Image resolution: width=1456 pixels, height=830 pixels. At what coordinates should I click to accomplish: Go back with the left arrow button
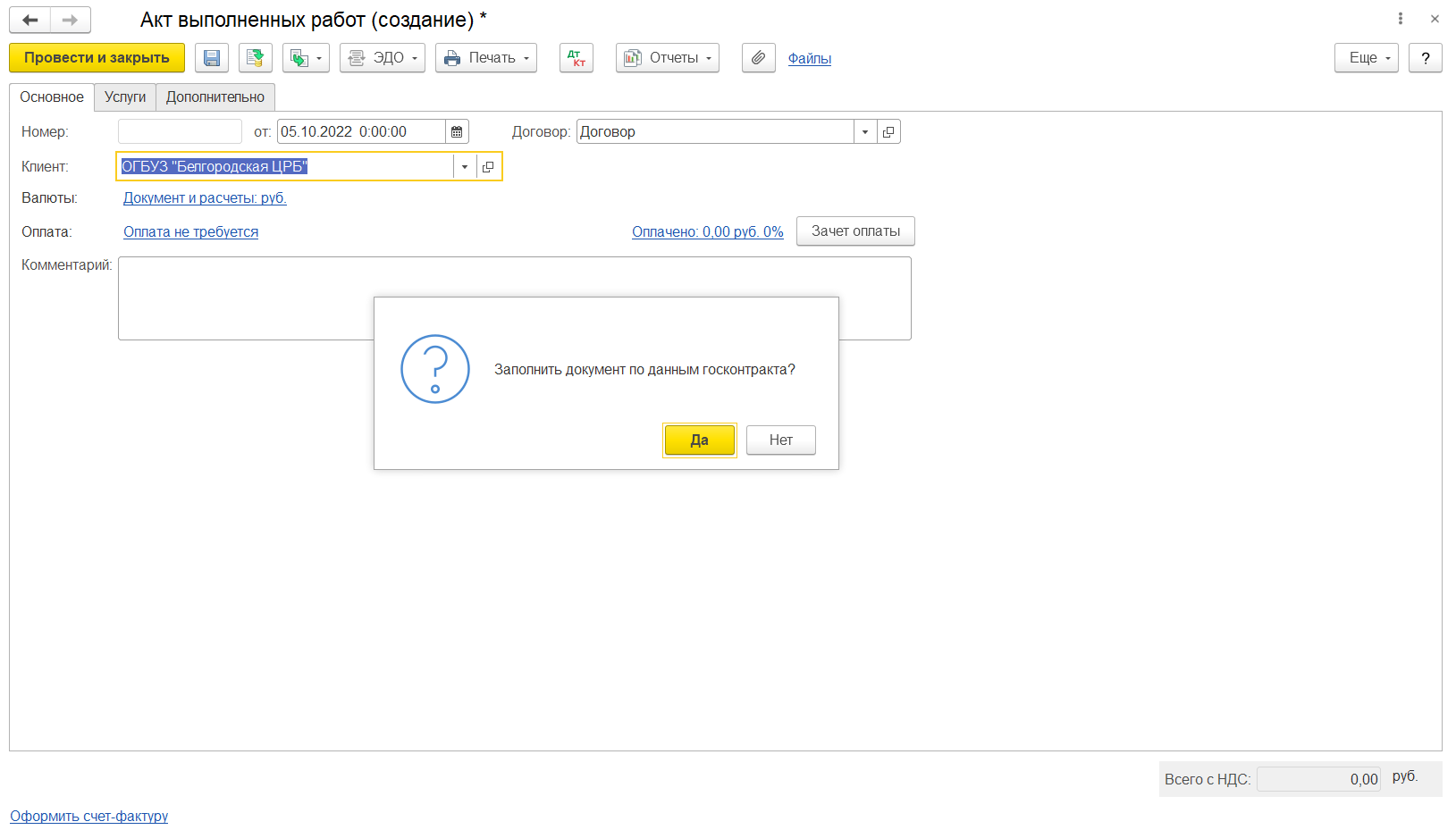tap(30, 20)
